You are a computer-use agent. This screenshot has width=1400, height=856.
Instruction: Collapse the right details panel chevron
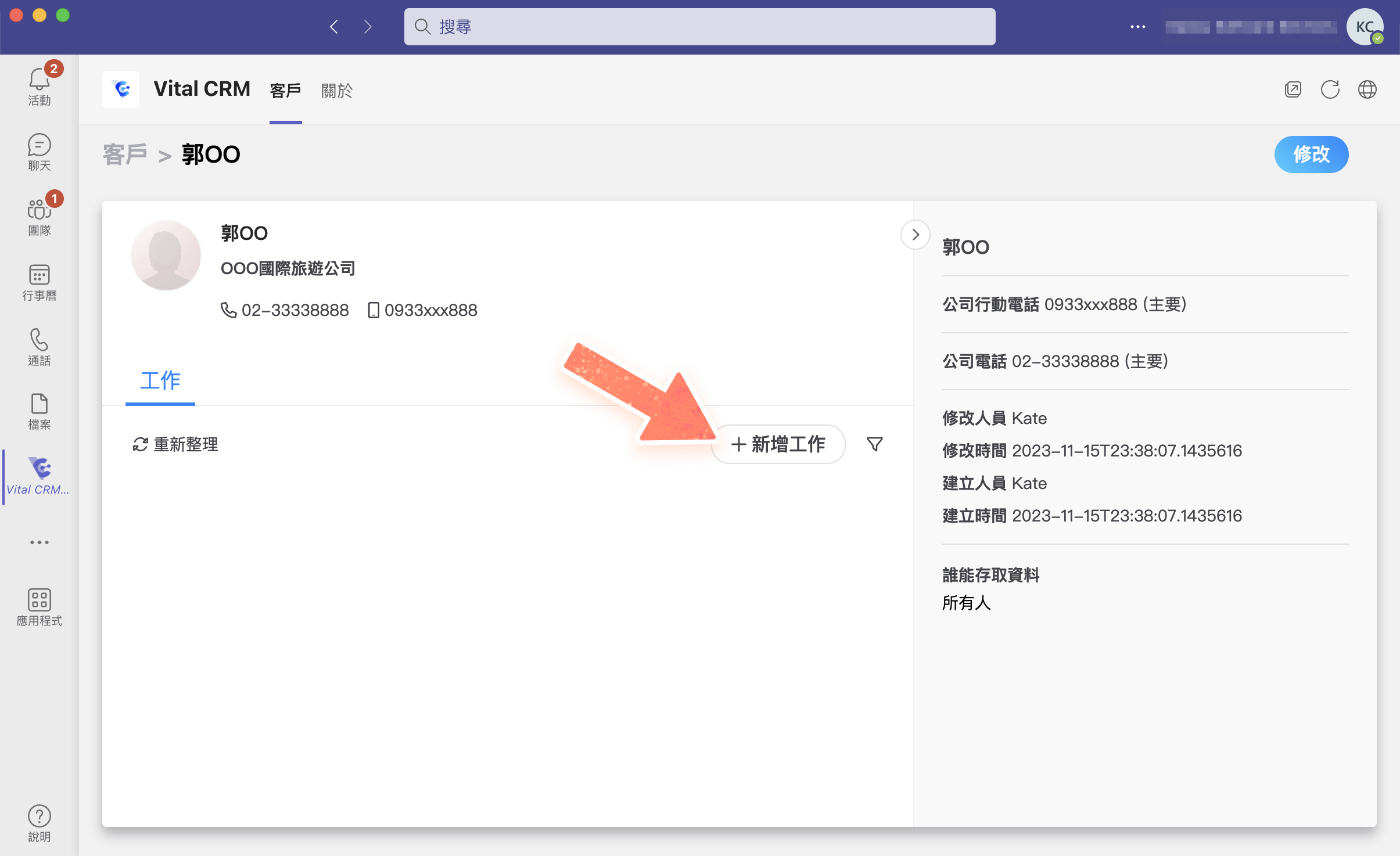click(x=915, y=235)
